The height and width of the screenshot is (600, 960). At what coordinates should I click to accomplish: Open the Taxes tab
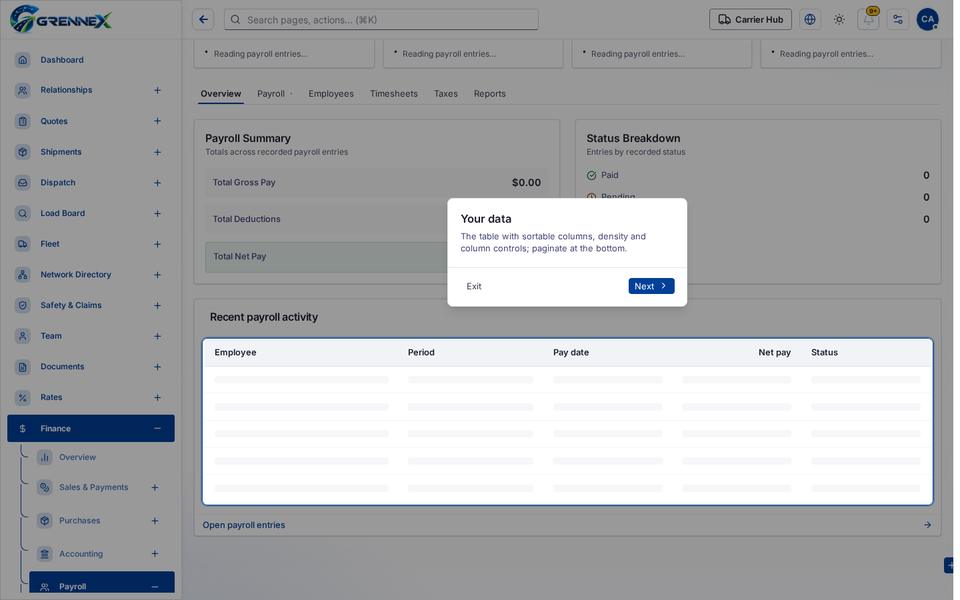point(446,94)
